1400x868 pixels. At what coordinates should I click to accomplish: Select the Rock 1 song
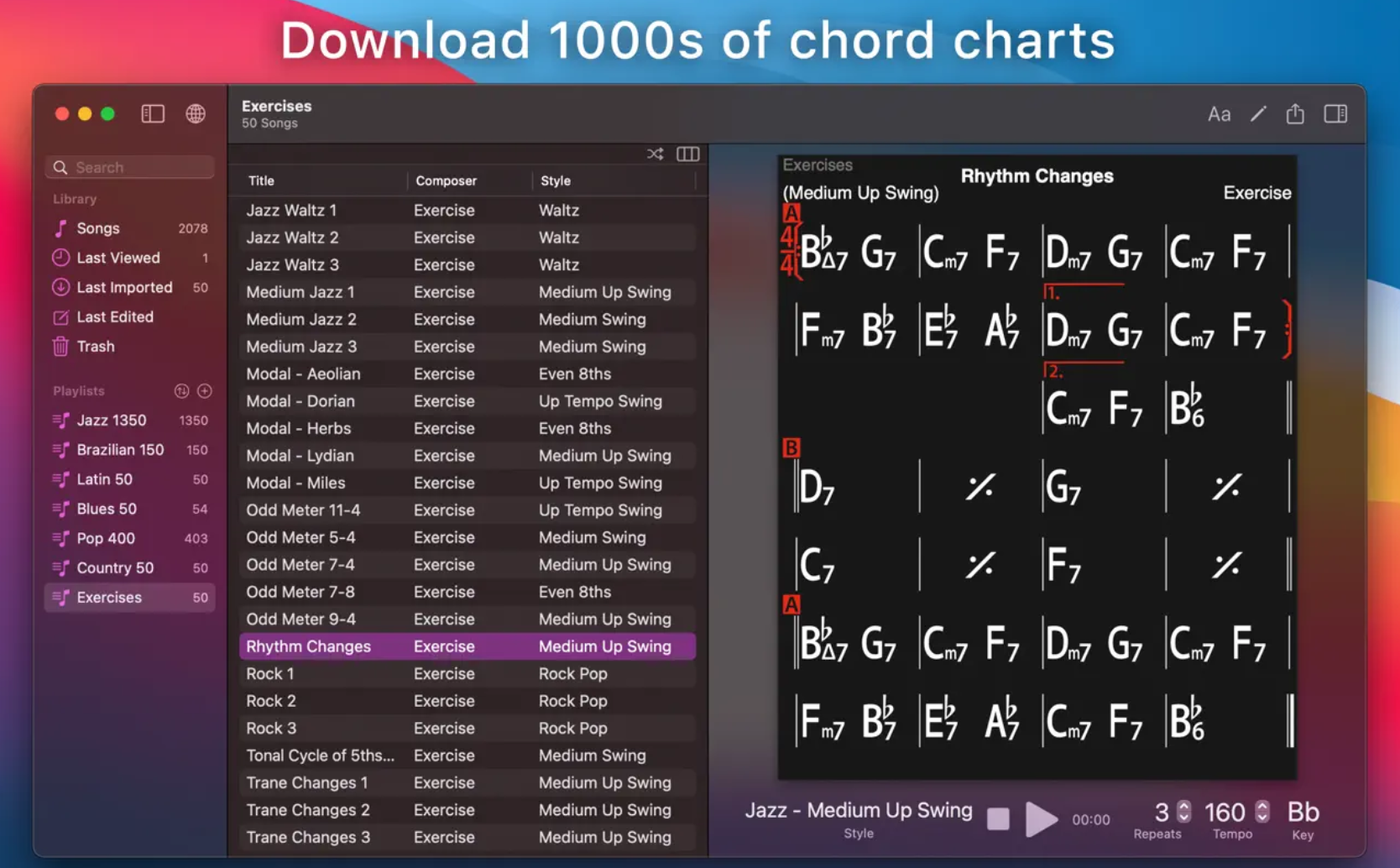point(468,674)
